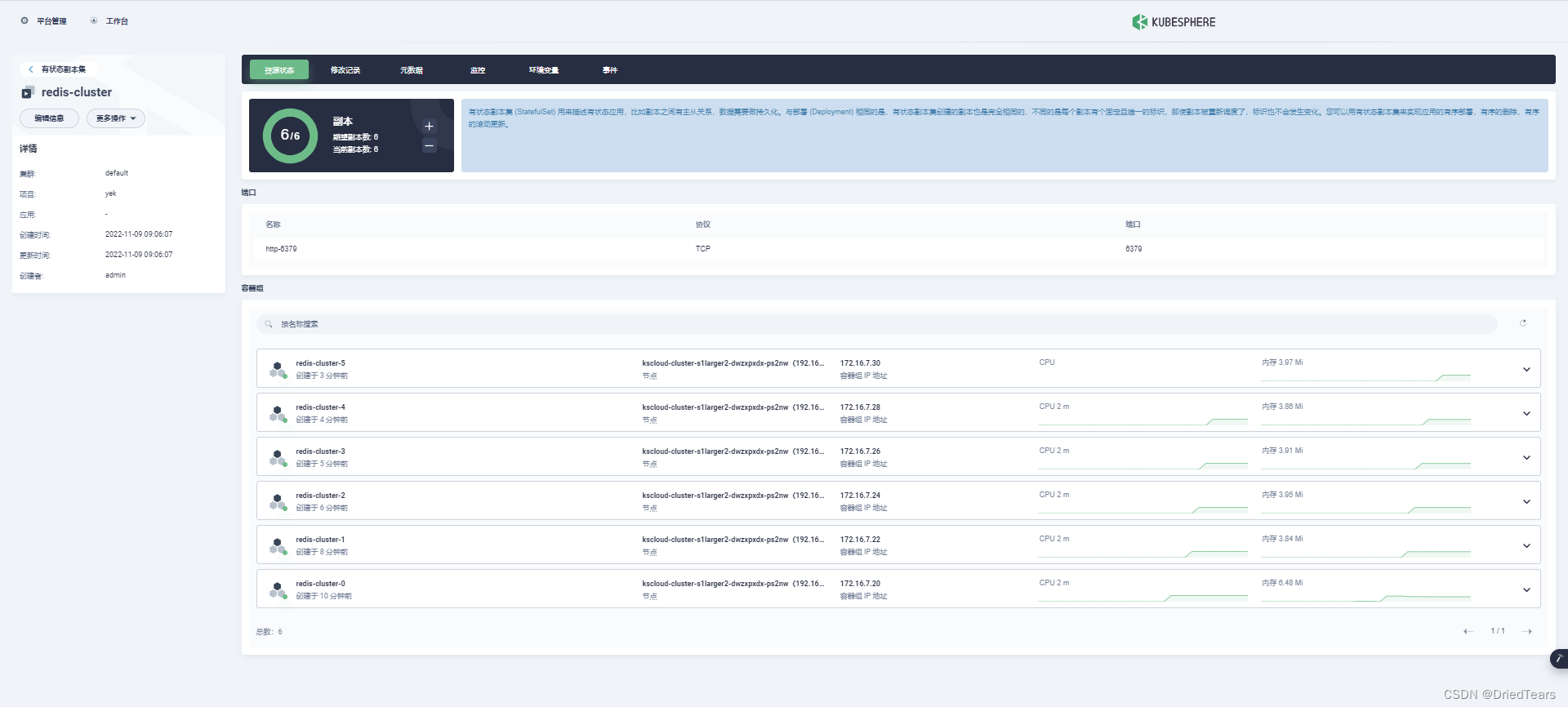Go to previous page arrow
1568x707 pixels.
point(1468,631)
